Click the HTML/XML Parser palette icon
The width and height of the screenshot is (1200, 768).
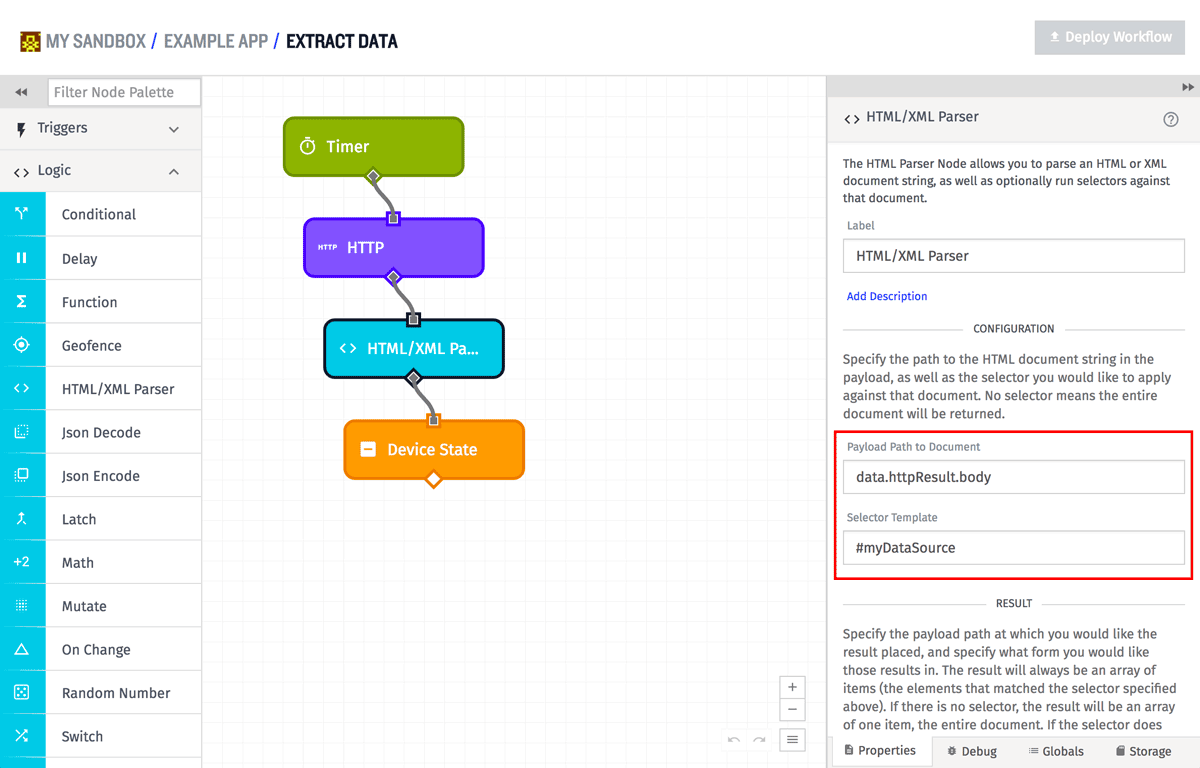pyautogui.click(x=22, y=388)
